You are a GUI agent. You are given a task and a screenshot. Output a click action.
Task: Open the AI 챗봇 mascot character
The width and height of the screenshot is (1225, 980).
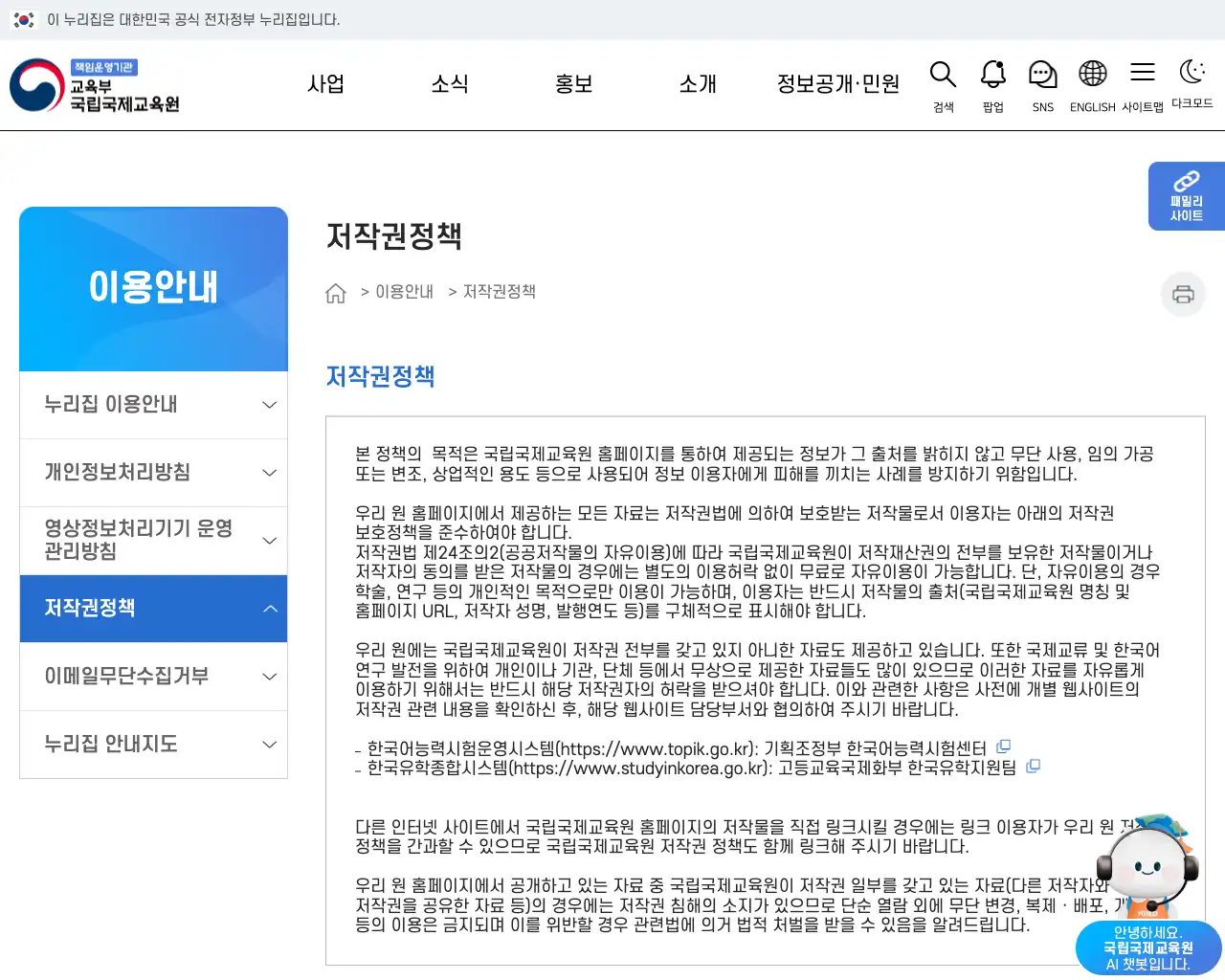(x=1148, y=866)
